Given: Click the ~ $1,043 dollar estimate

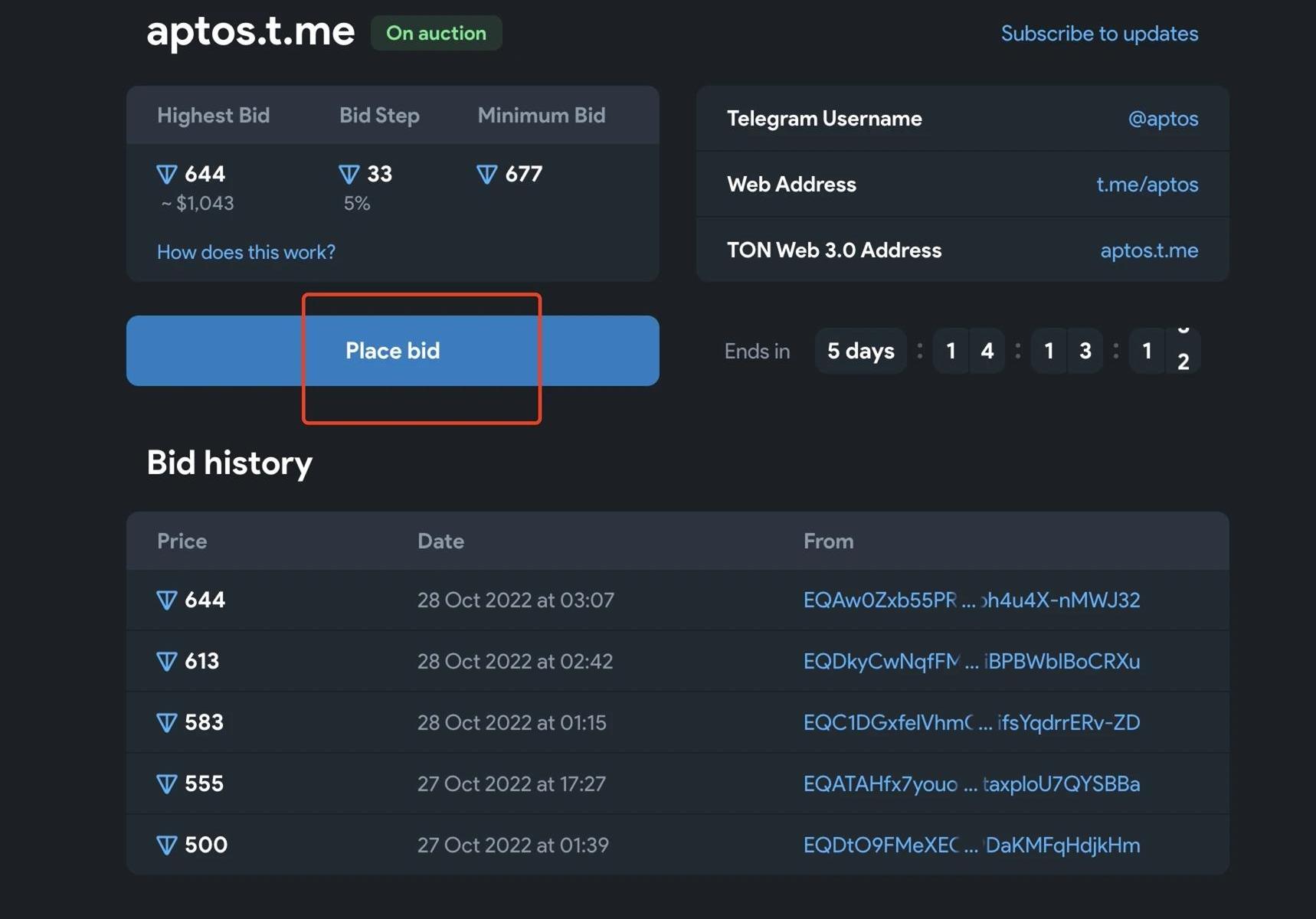Looking at the screenshot, I should pyautogui.click(x=198, y=203).
